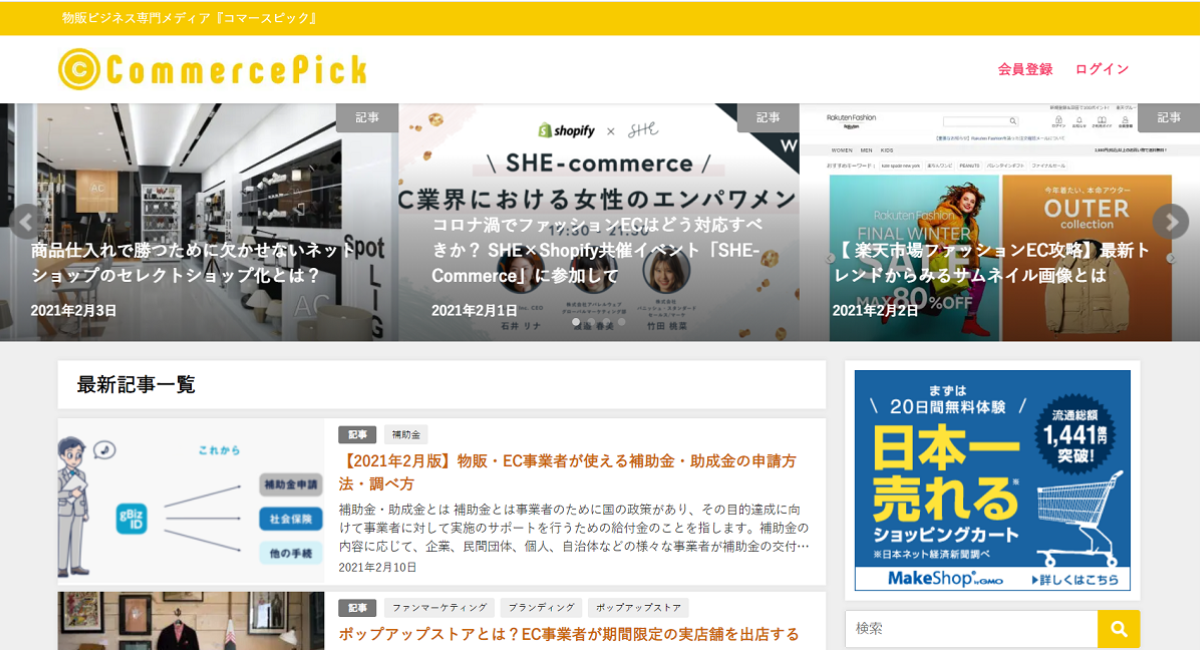
Task: Open 会員登録 link in header
Action: (1025, 69)
